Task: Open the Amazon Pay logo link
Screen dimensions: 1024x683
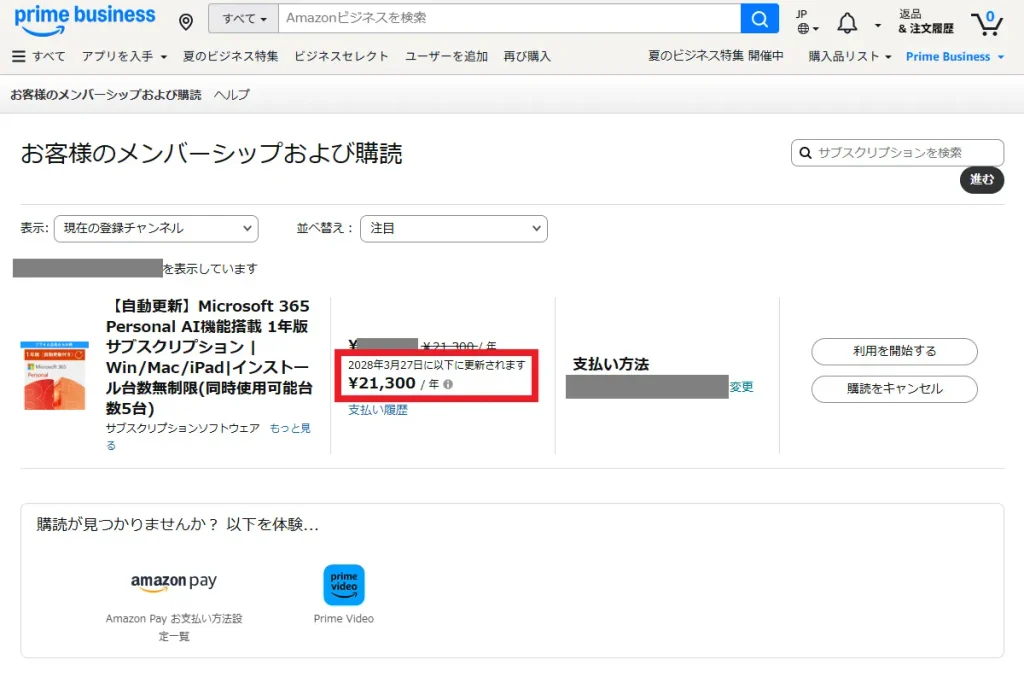Action: coord(174,581)
